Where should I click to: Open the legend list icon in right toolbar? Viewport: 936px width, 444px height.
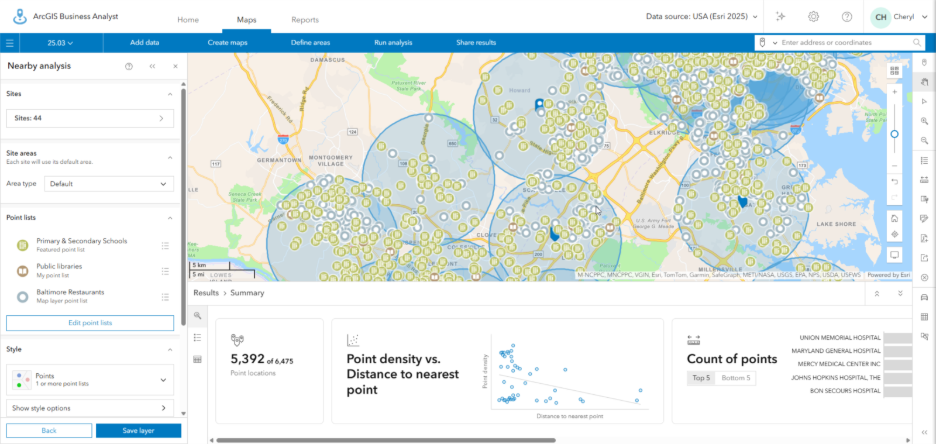click(924, 160)
